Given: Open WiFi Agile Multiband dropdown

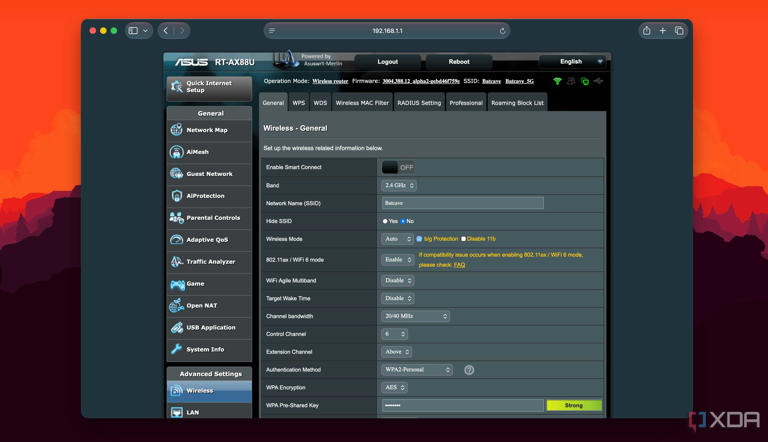Looking at the screenshot, I should tap(398, 281).
